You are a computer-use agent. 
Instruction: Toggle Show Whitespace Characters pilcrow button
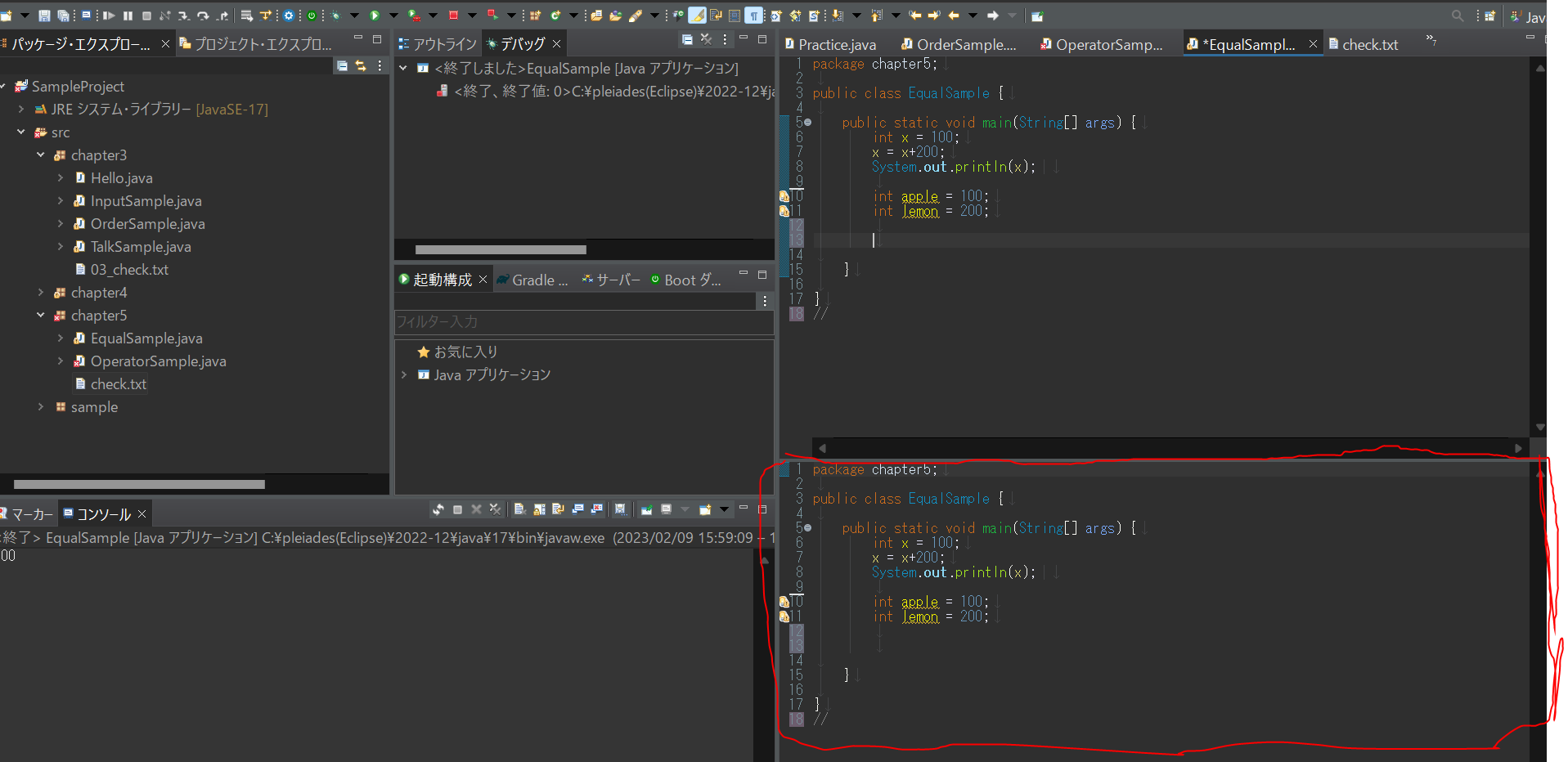click(x=753, y=16)
